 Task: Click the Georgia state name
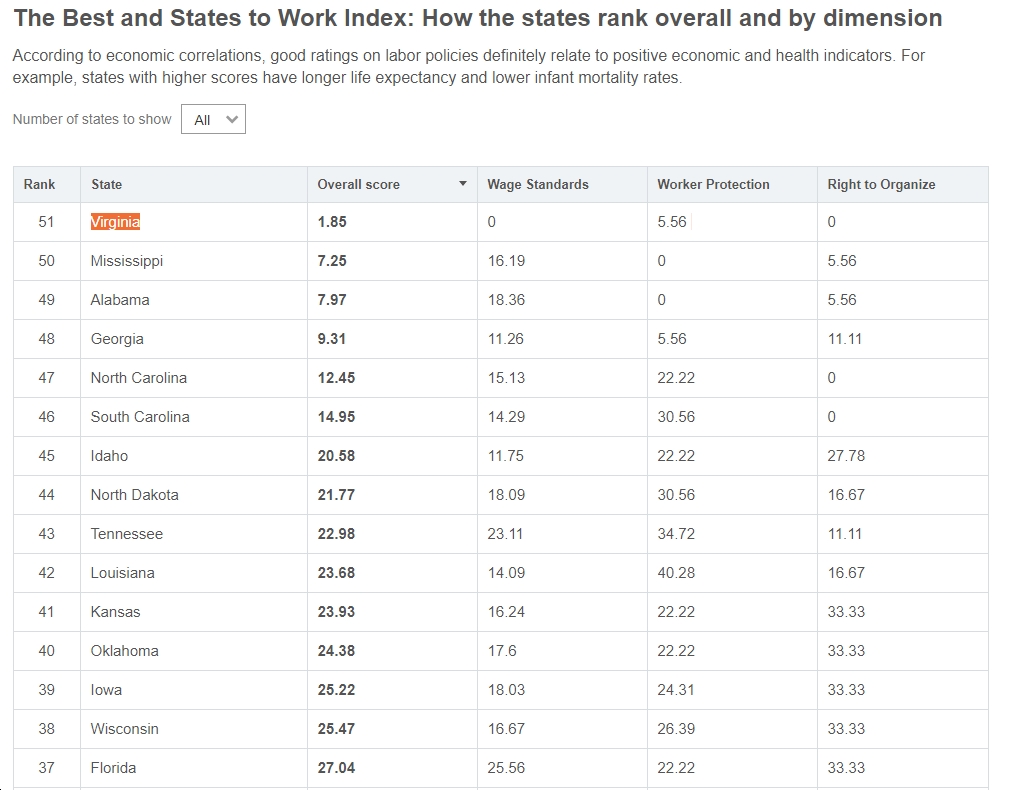coord(117,339)
